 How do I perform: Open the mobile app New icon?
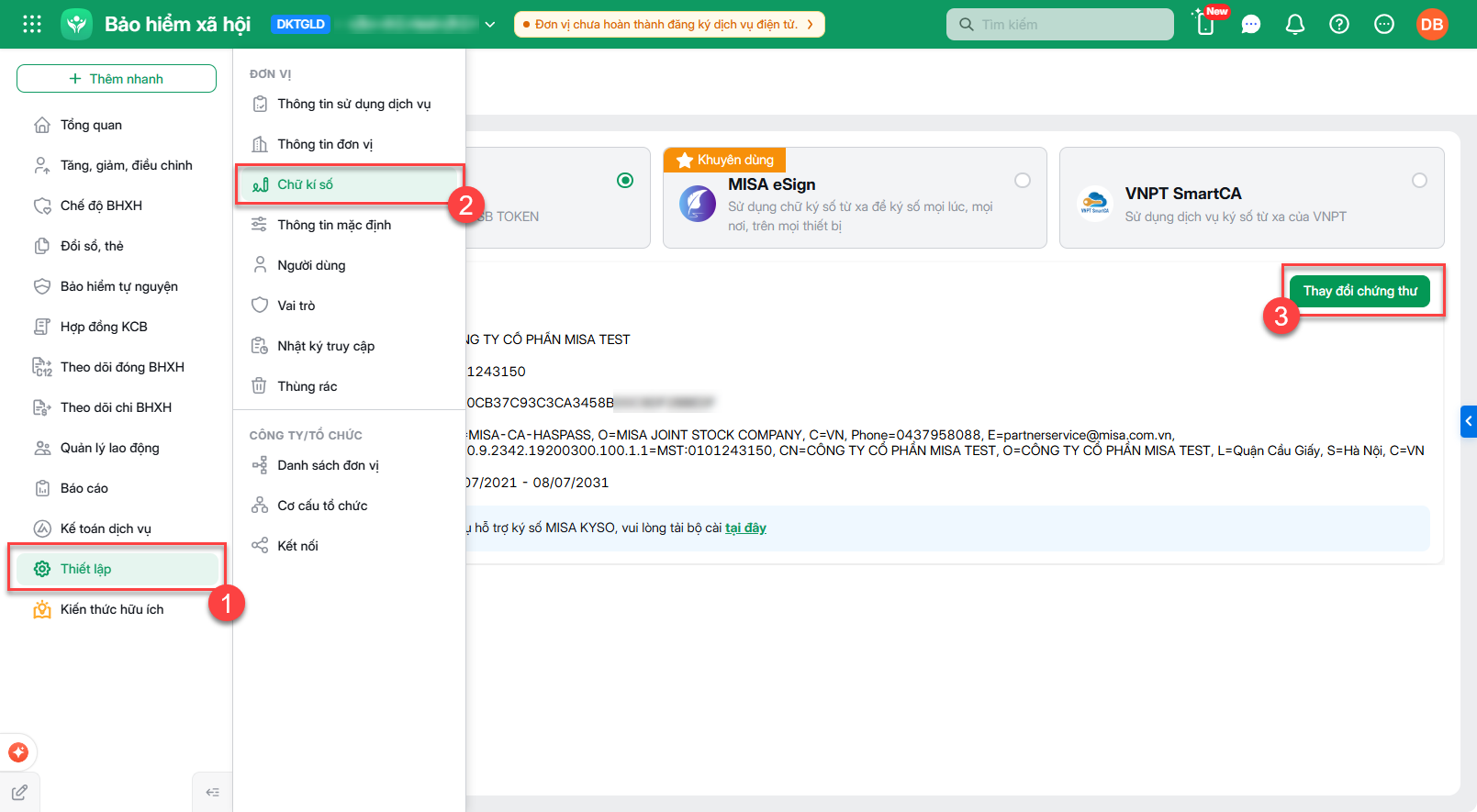1206,24
